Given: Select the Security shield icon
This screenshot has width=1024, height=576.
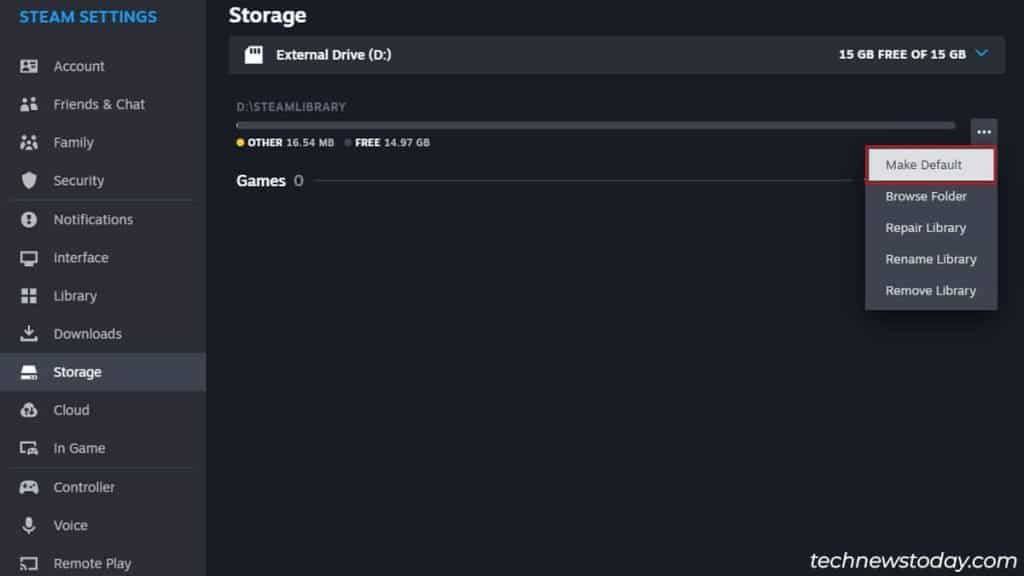Looking at the screenshot, I should coord(29,181).
